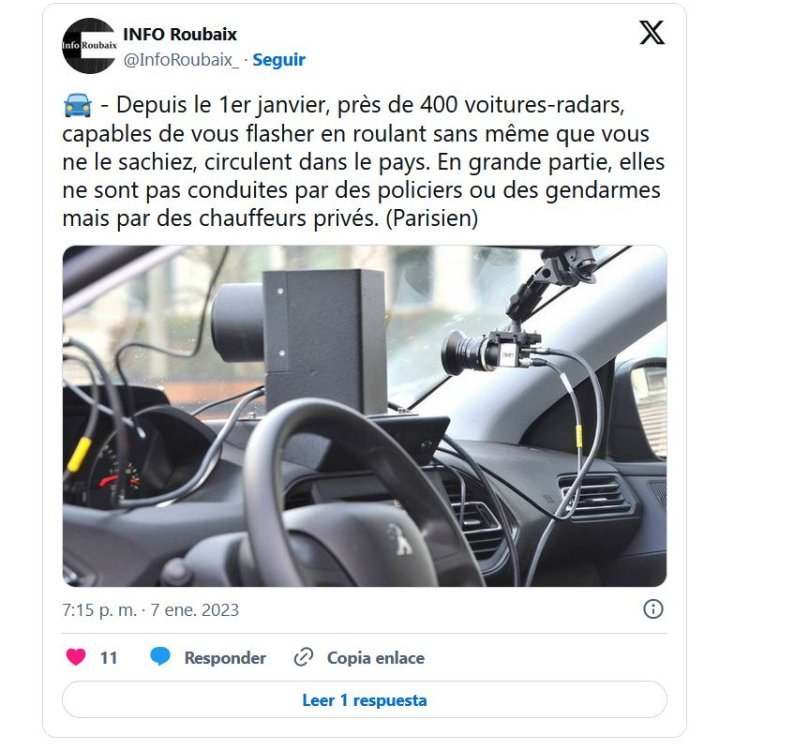Click the blue car emoji starting the tweet
This screenshot has width=809, height=750.
coord(77,105)
